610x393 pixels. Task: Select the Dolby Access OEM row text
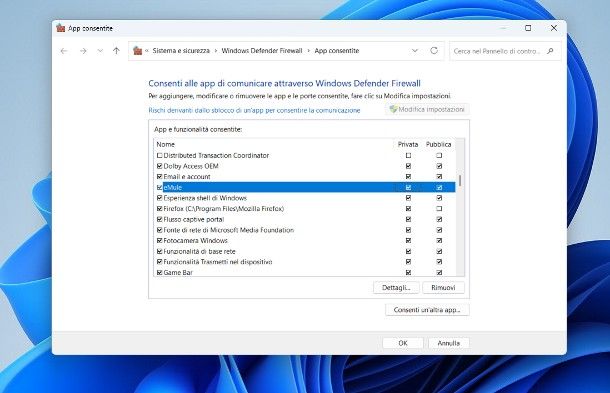[x=191, y=166]
